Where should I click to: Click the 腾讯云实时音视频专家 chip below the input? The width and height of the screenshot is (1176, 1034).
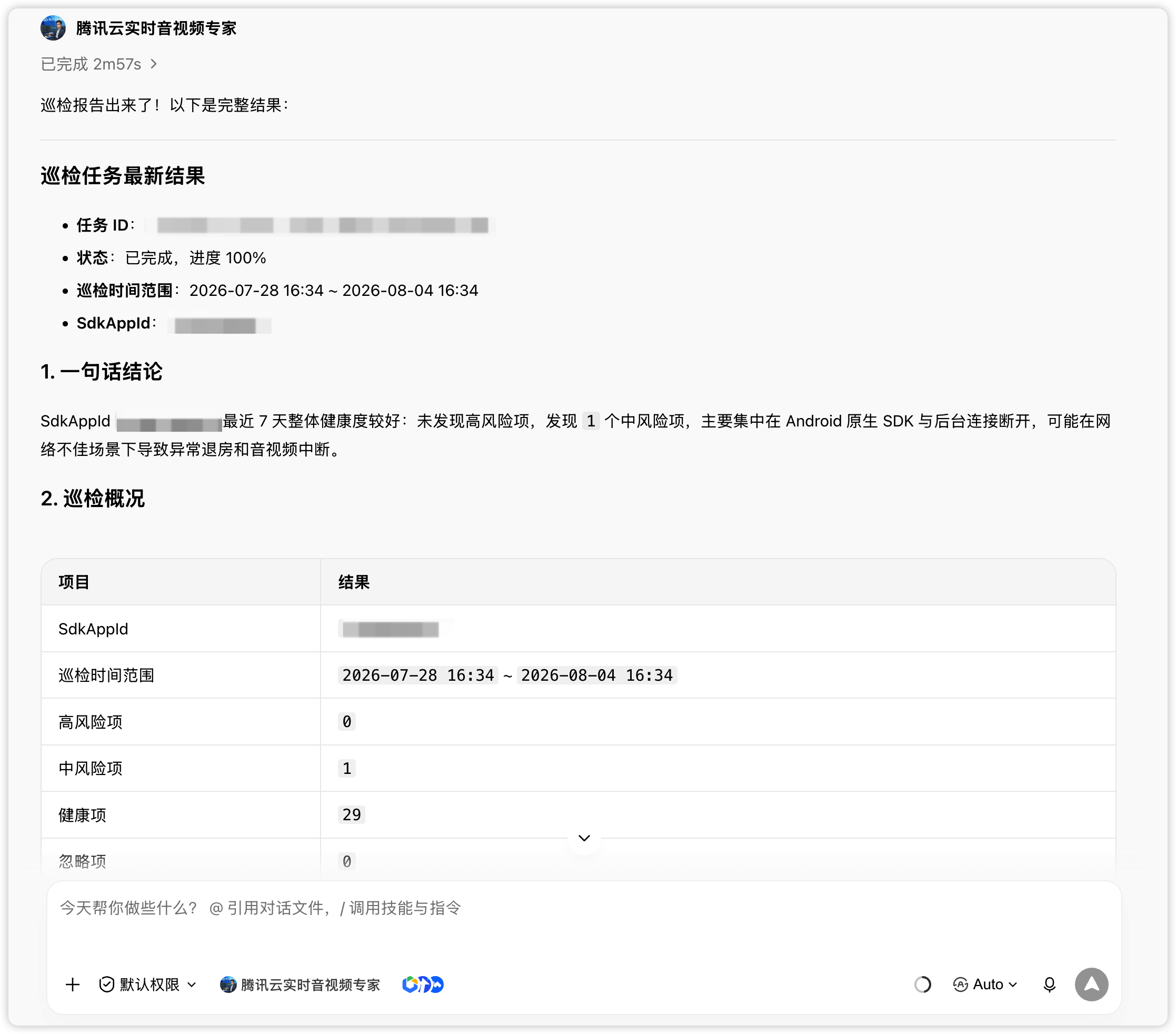pyautogui.click(x=301, y=985)
